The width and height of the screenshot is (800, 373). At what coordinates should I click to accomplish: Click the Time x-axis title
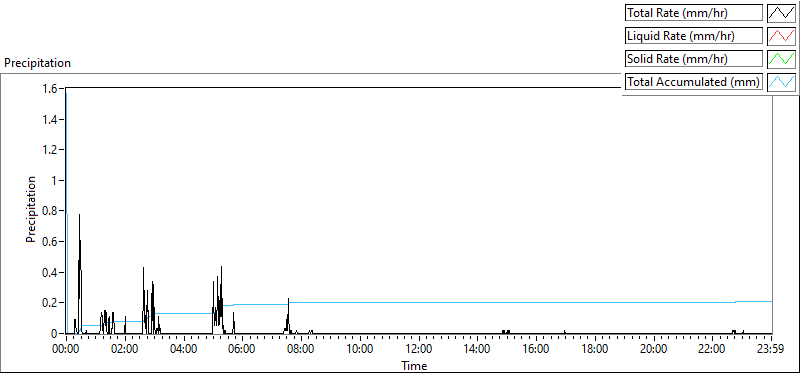tap(414, 365)
